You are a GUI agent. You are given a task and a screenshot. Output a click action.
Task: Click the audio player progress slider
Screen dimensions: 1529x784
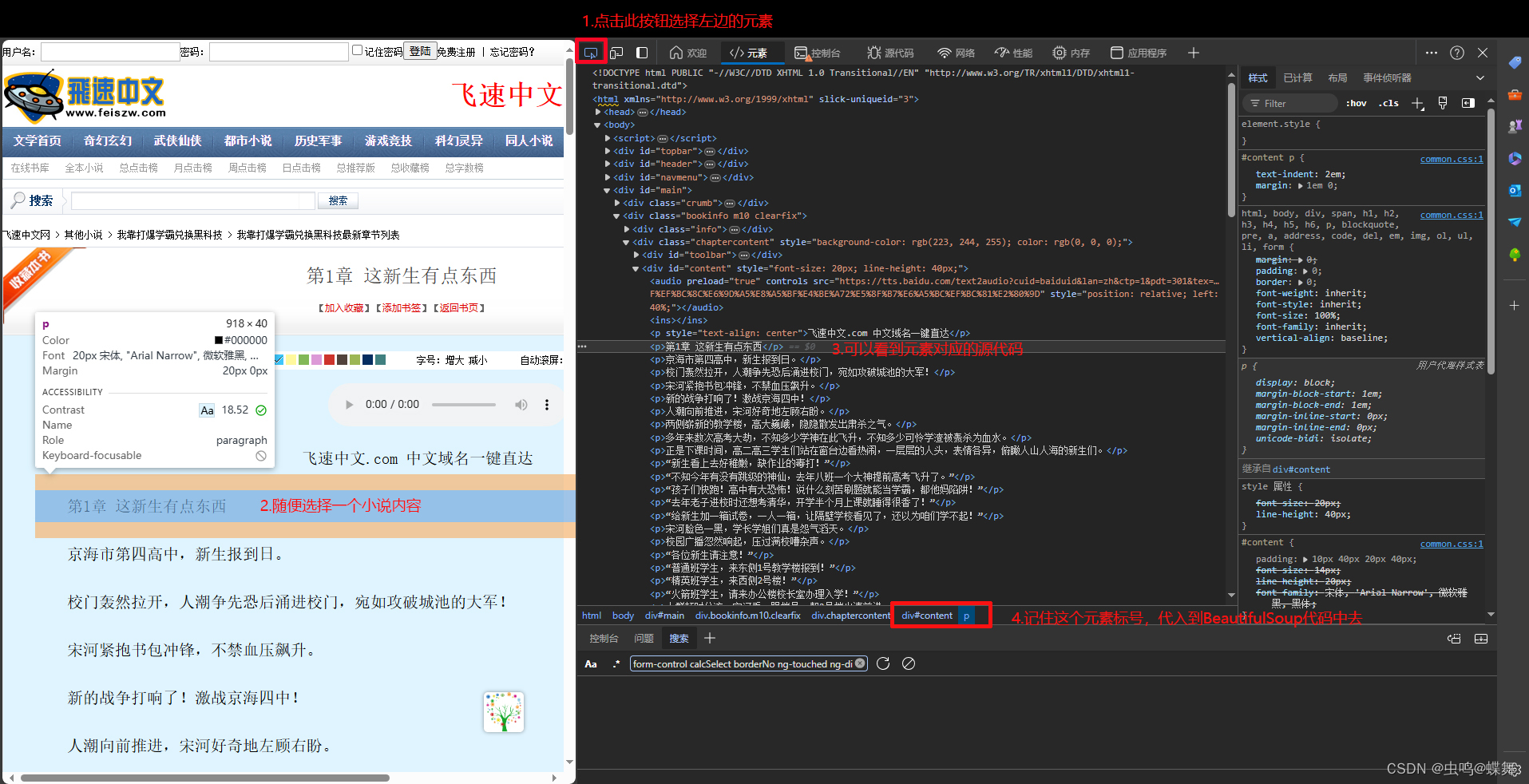pyautogui.click(x=464, y=405)
